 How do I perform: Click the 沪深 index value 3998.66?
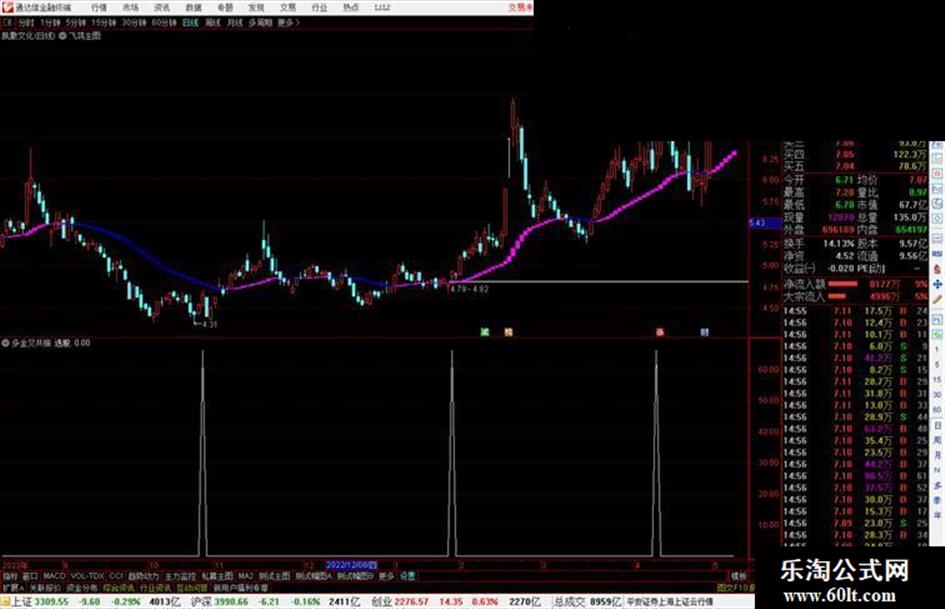point(231,602)
